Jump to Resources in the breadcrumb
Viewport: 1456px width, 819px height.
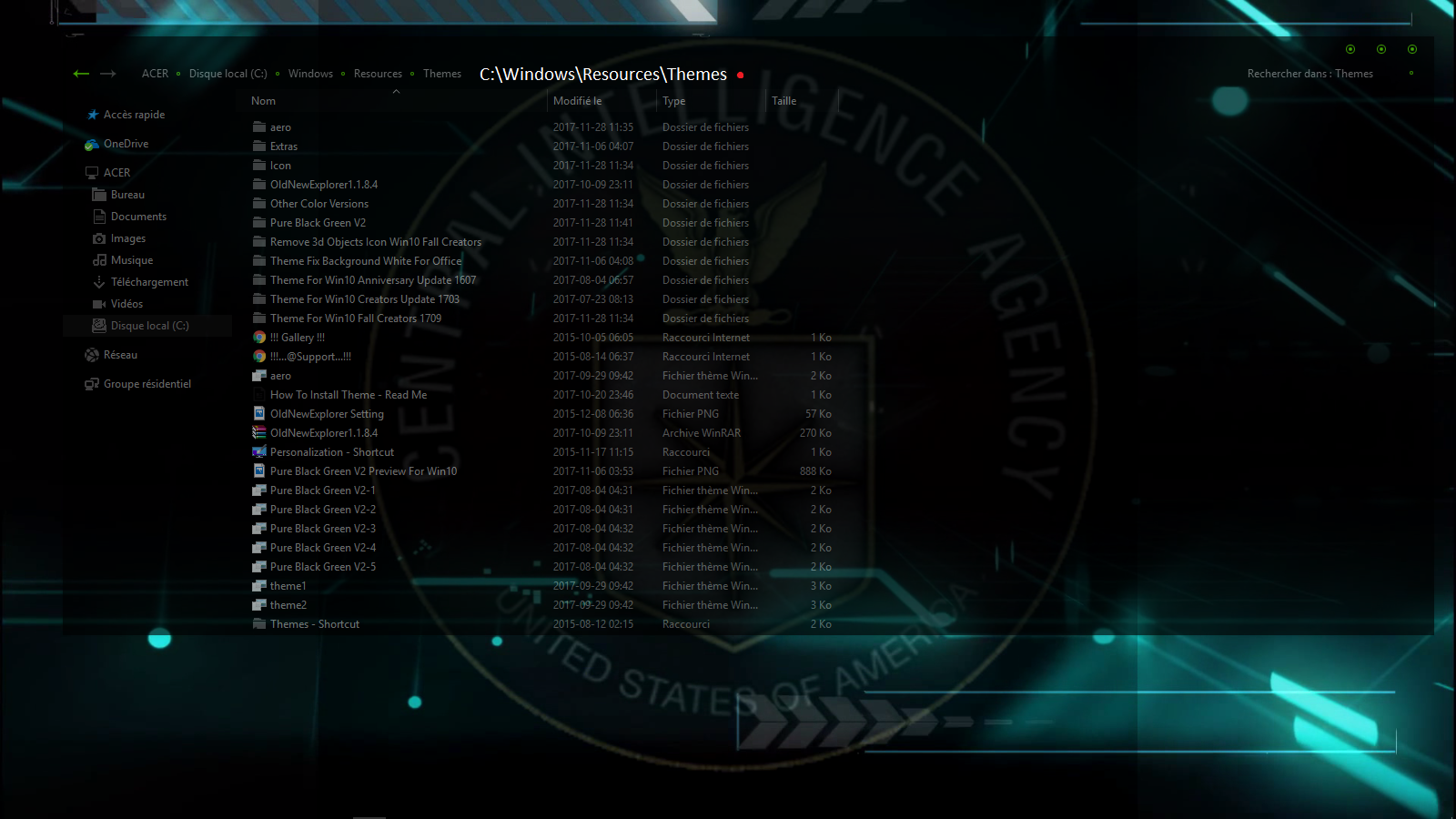click(x=378, y=74)
